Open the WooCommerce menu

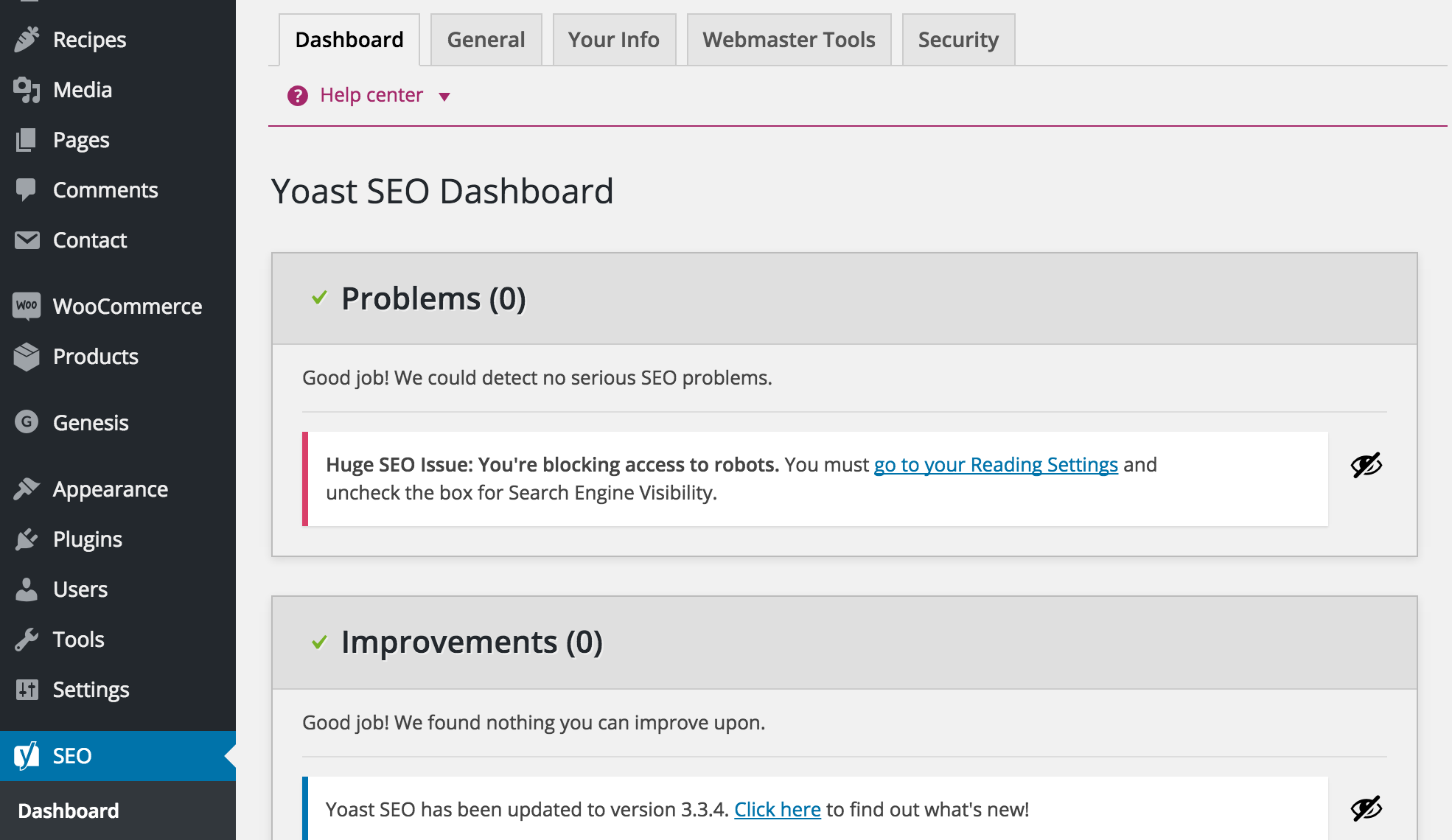118,307
